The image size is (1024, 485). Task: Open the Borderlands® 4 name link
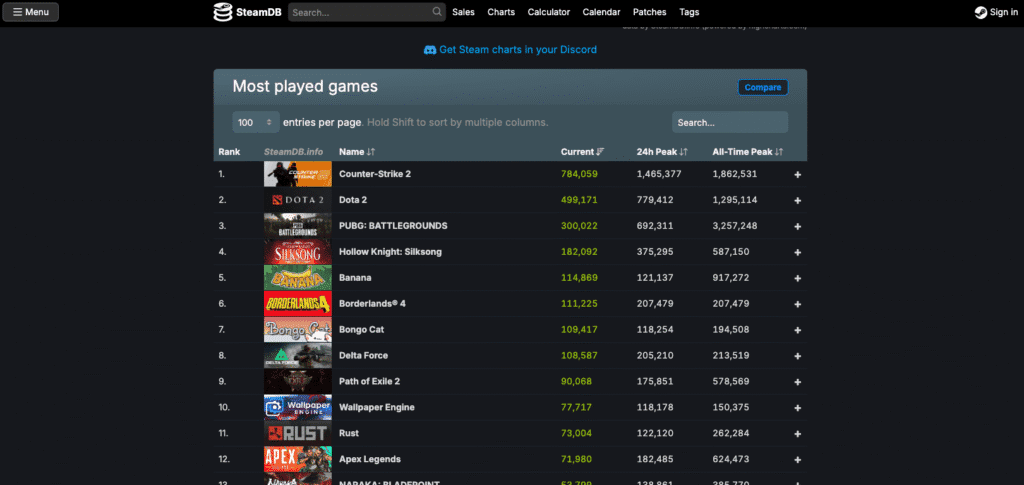coord(372,304)
